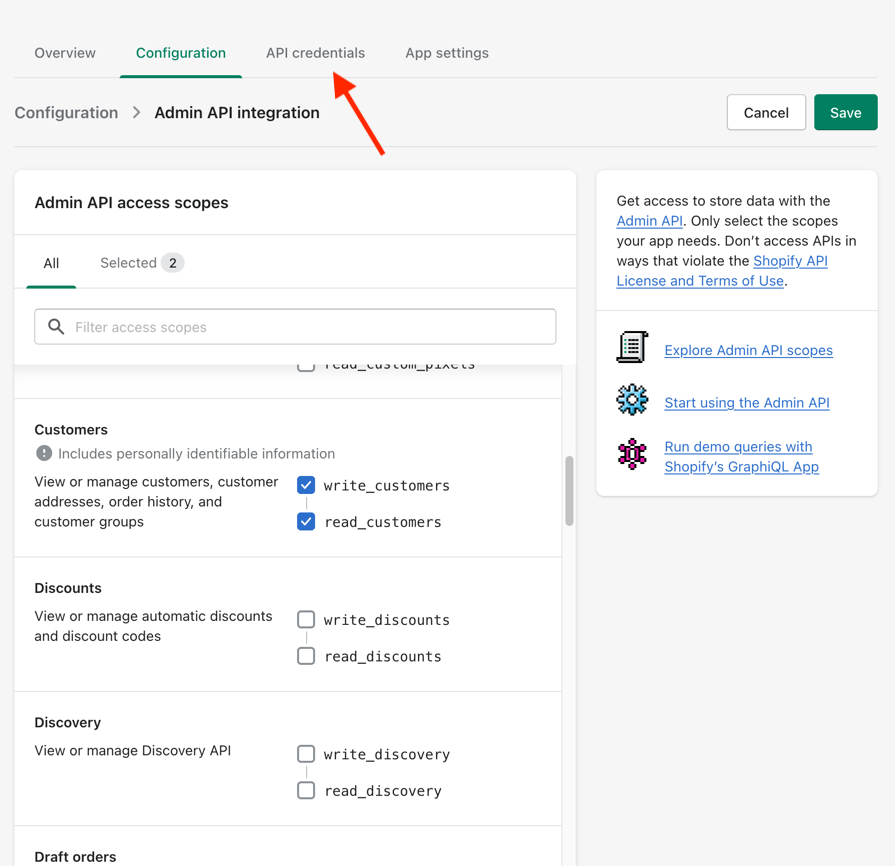The image size is (895, 866).
Task: Save the Admin API configuration
Action: tap(845, 112)
